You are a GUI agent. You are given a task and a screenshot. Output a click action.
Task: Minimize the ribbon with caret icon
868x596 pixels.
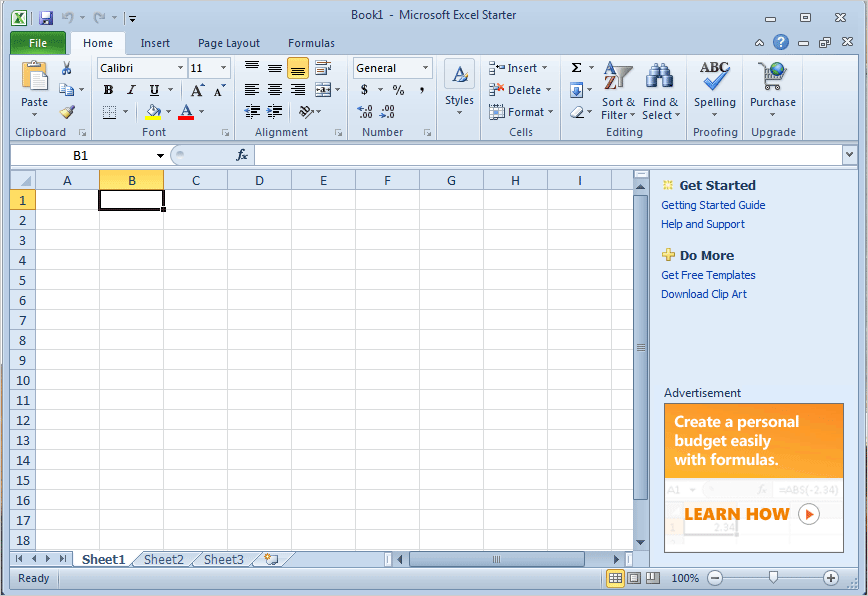point(760,43)
